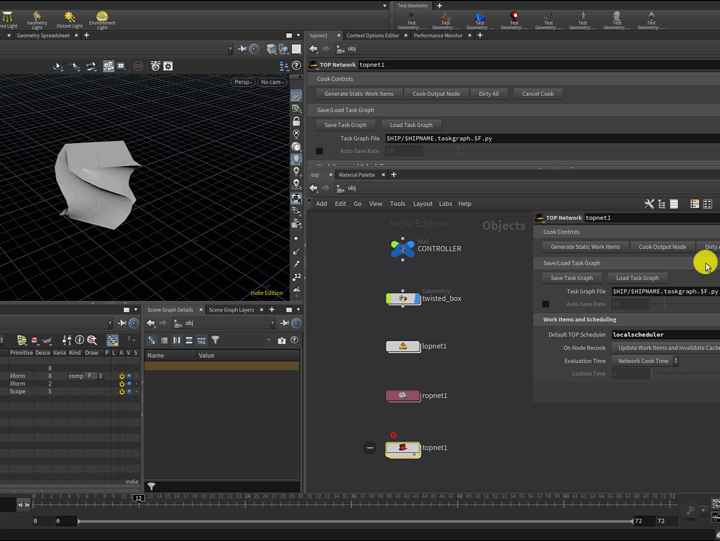The width and height of the screenshot is (720, 541).
Task: Open the Layout menu in network editor
Action: point(422,204)
